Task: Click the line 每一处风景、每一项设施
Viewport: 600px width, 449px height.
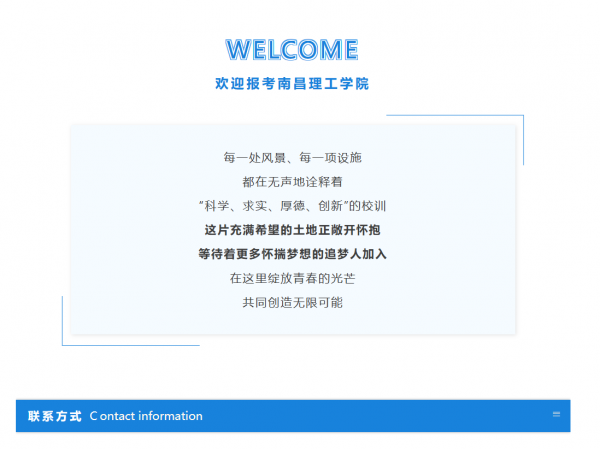Action: click(293, 157)
